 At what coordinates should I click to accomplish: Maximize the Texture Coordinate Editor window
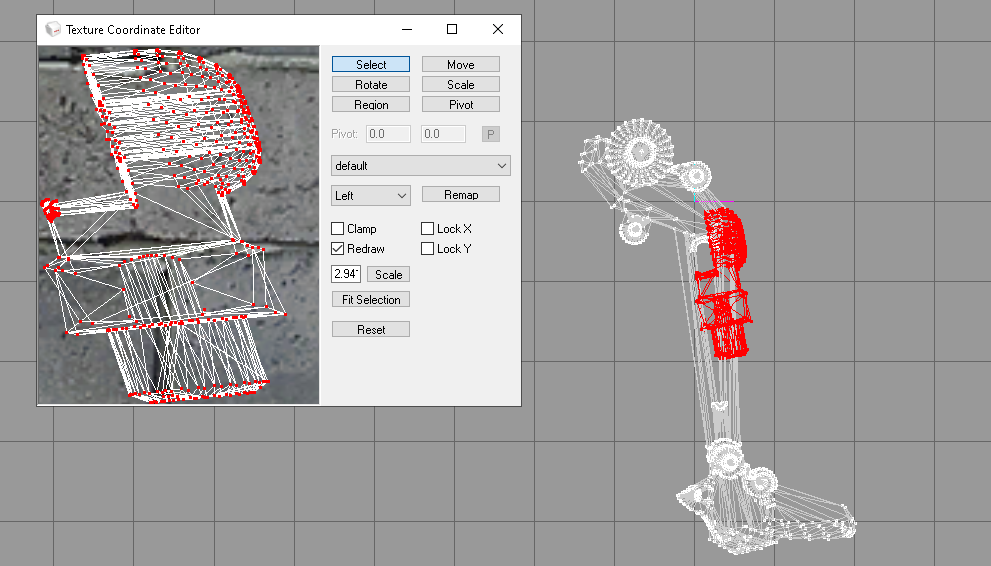(452, 30)
